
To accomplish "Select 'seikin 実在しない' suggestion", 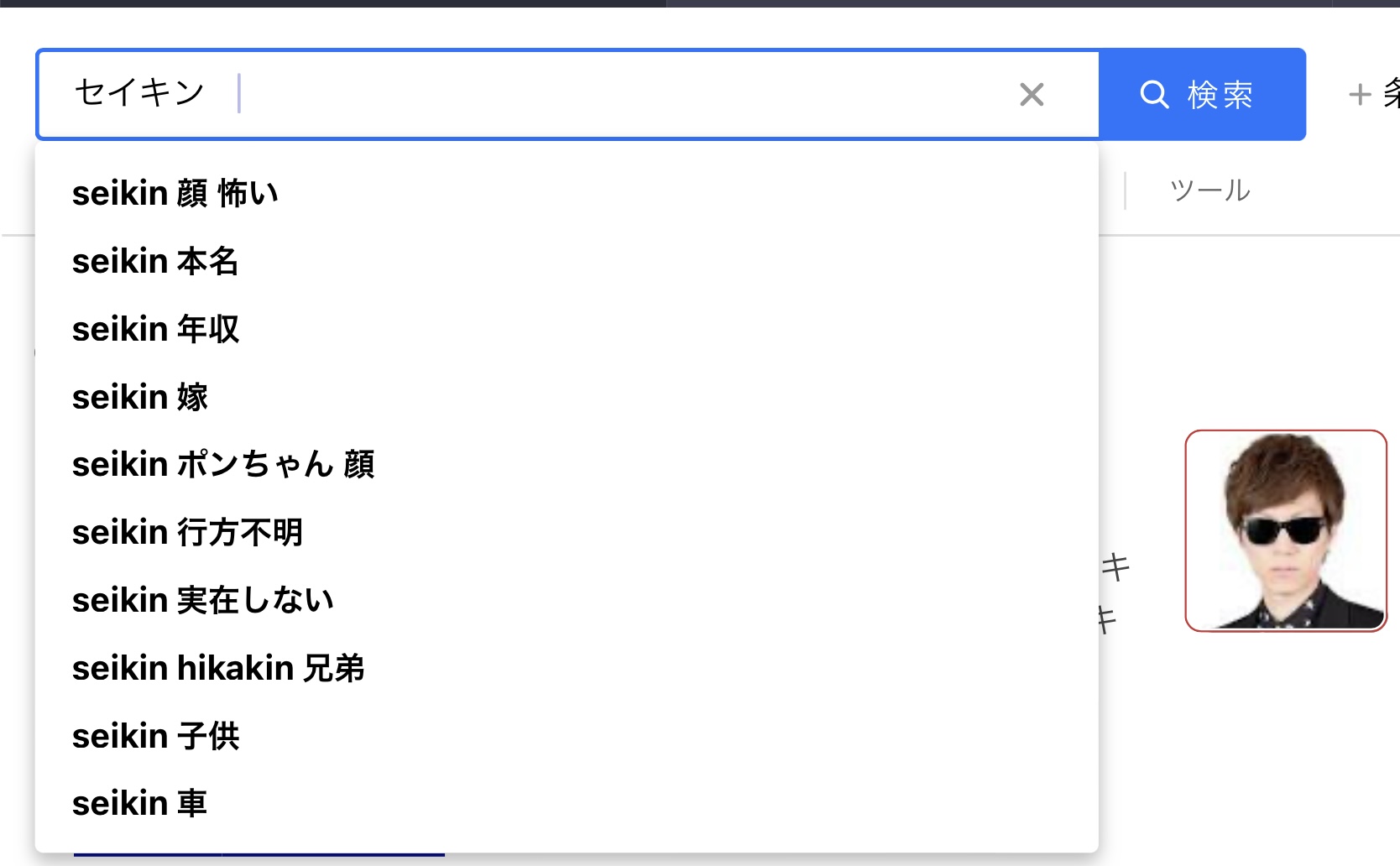I will coord(567,600).
